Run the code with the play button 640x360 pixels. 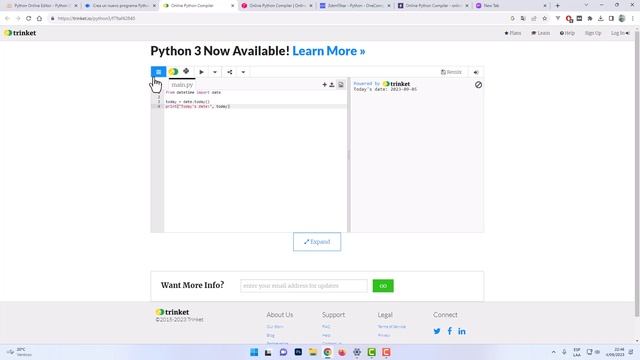[202, 72]
